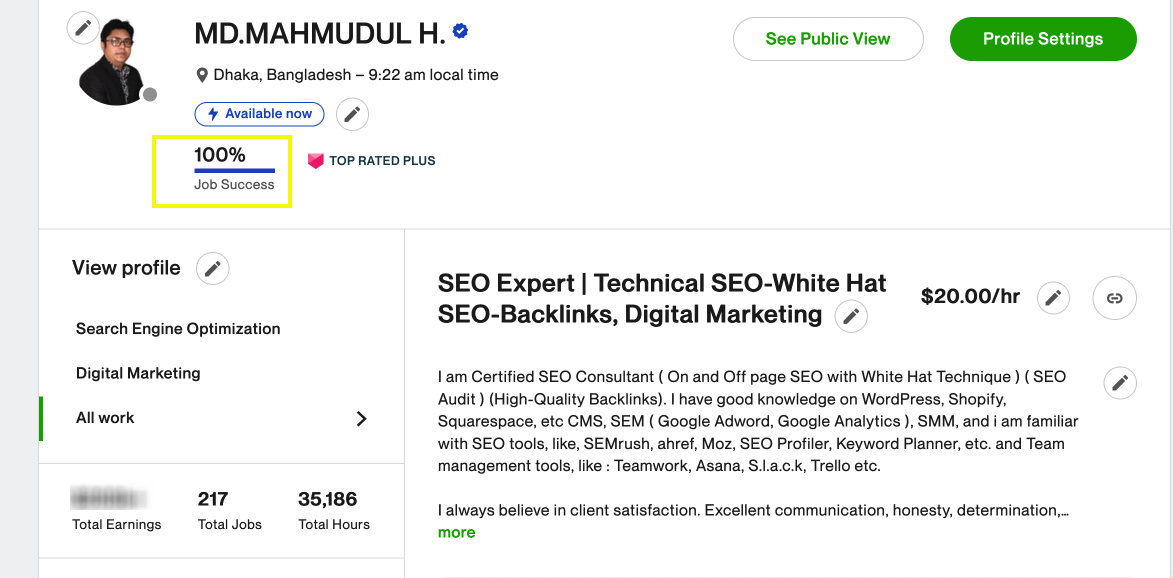Click See Public View button
Viewport: 1173px width, 578px height.
828,39
